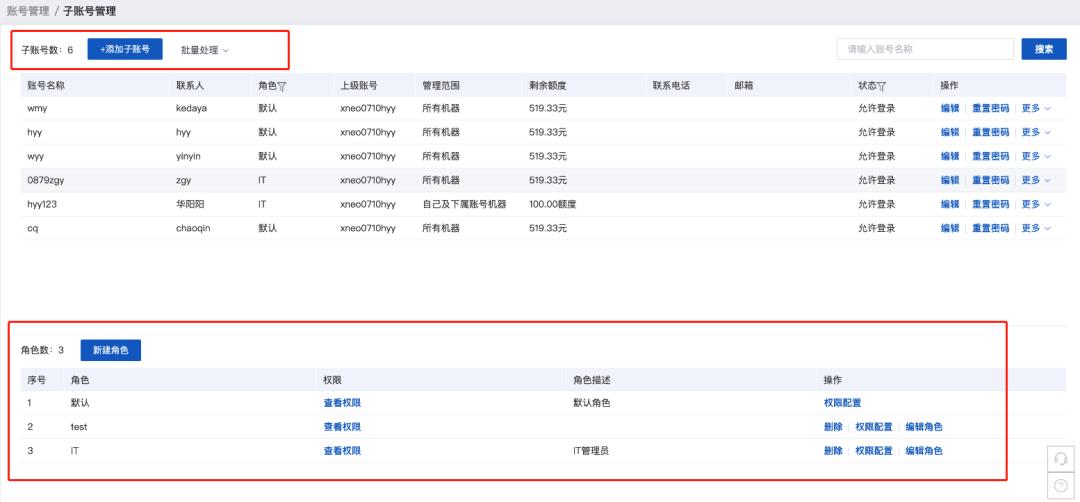Click 默认角色 description text
Screen dimensions: 1080x502
coord(591,403)
